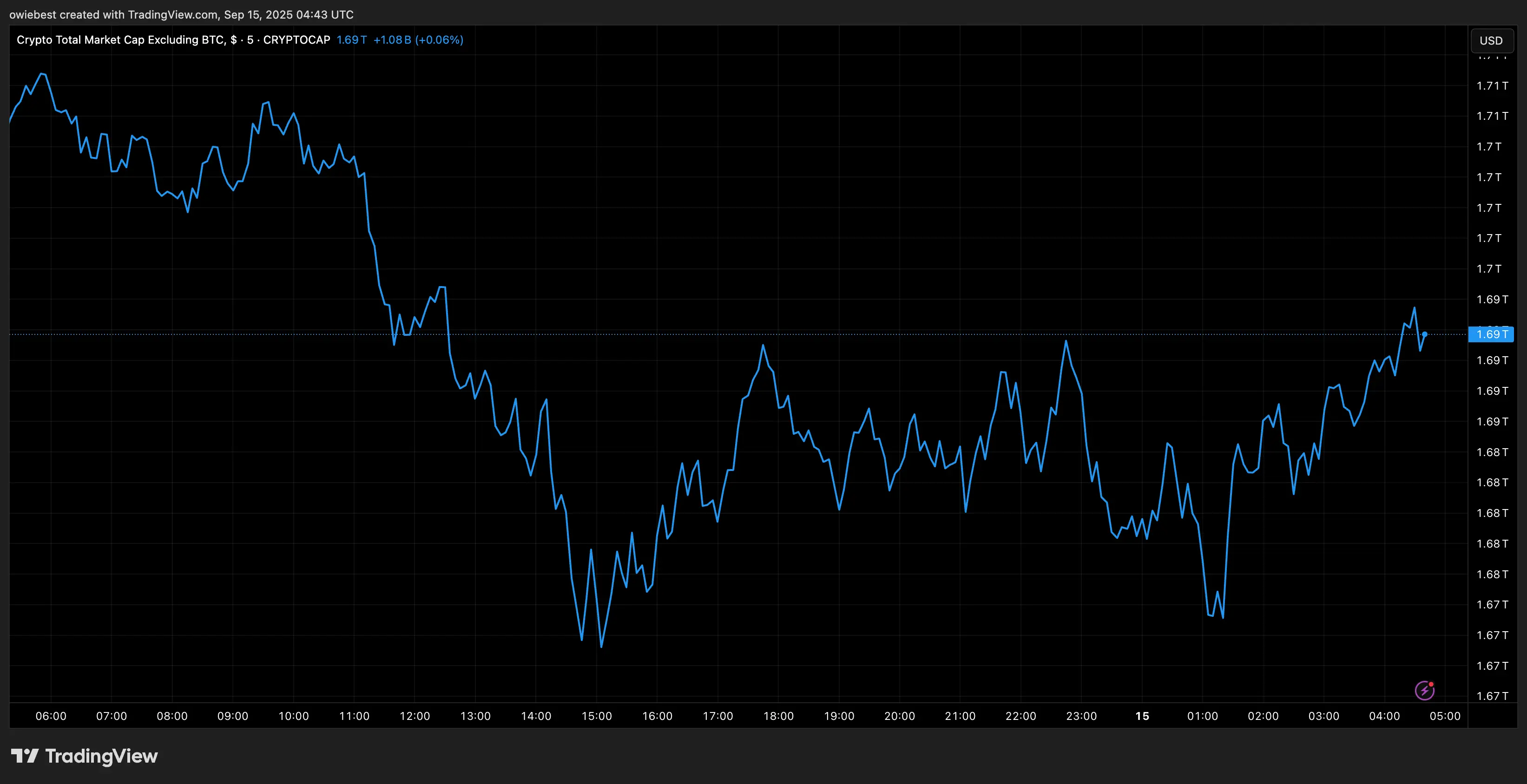Click the 13:00 time axis label
This screenshot has width=1527, height=784.
(475, 716)
